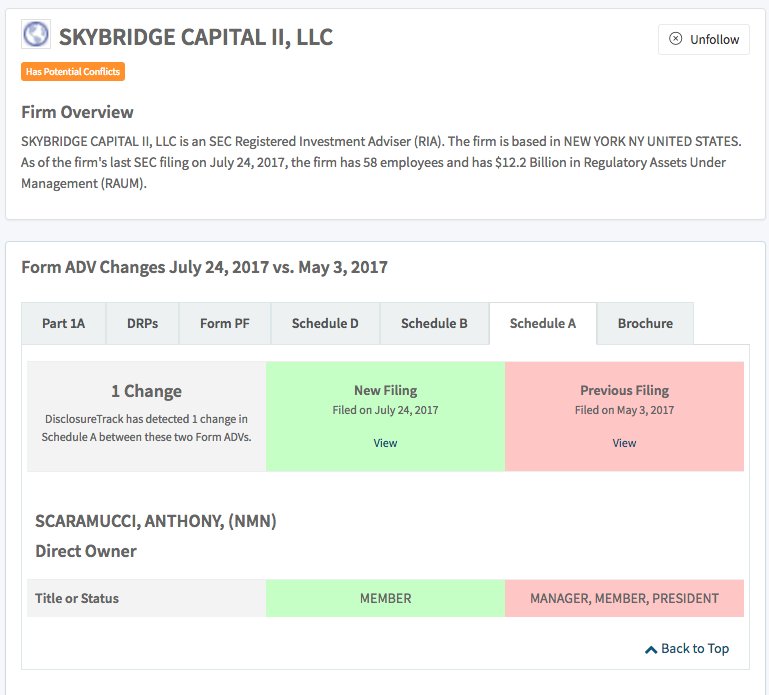Click Filed on July 24, 2017 text
Screen dimensions: 769x695
[385, 410]
